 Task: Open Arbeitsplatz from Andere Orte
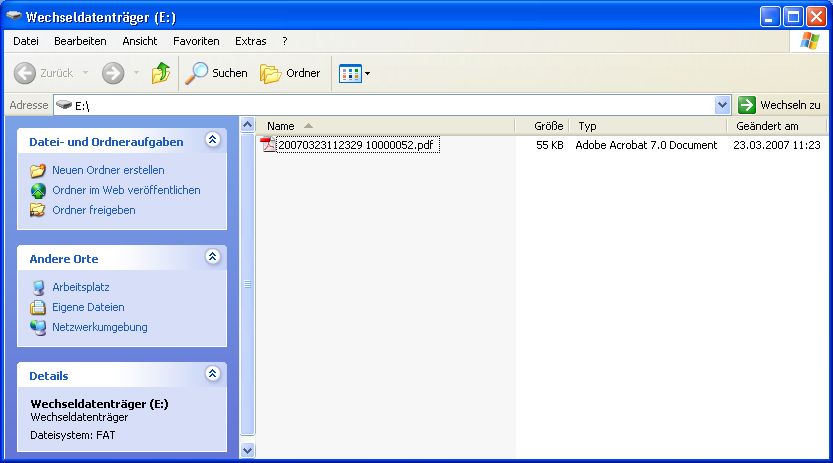point(81,287)
